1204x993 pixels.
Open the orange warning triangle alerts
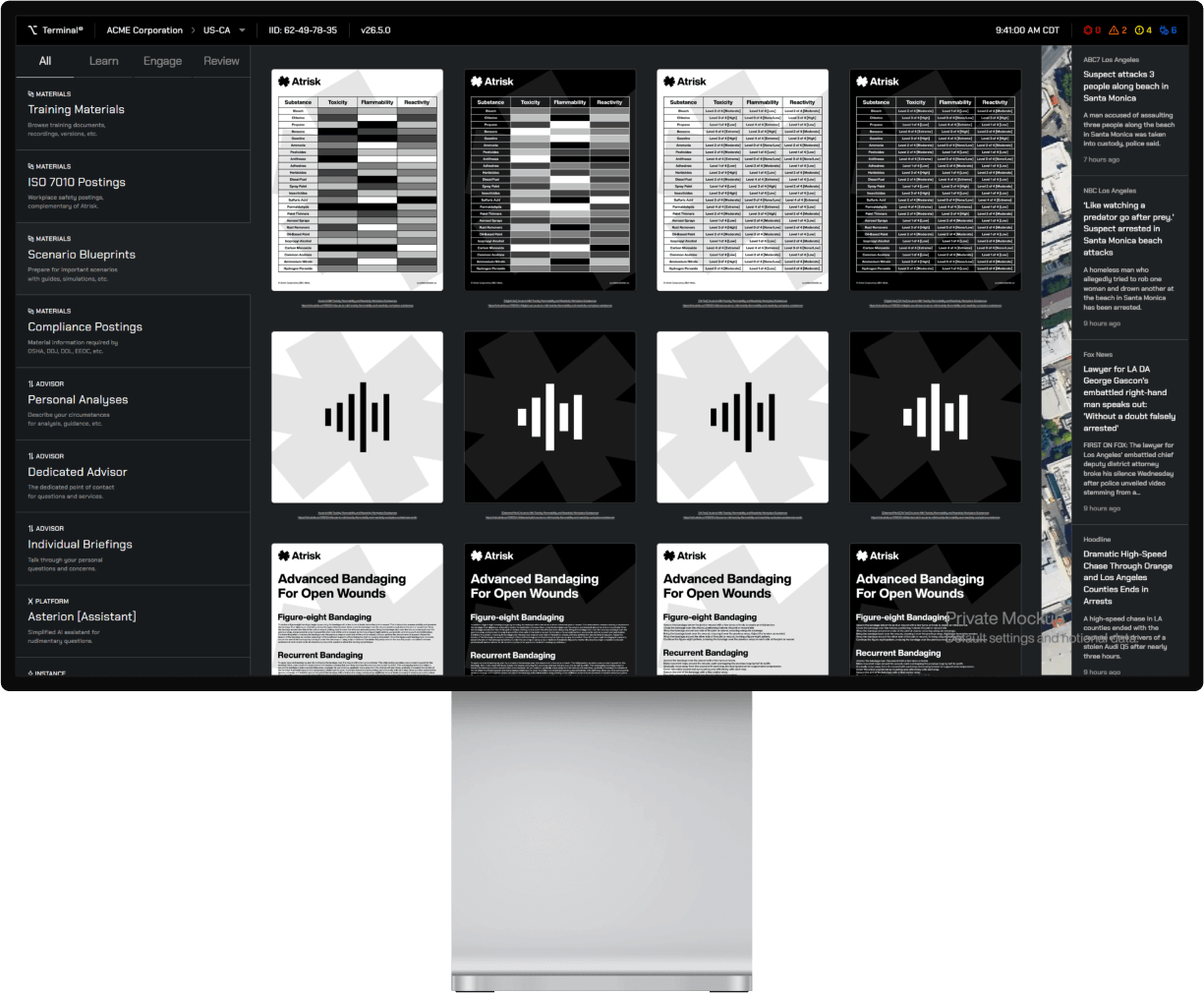tap(1114, 30)
